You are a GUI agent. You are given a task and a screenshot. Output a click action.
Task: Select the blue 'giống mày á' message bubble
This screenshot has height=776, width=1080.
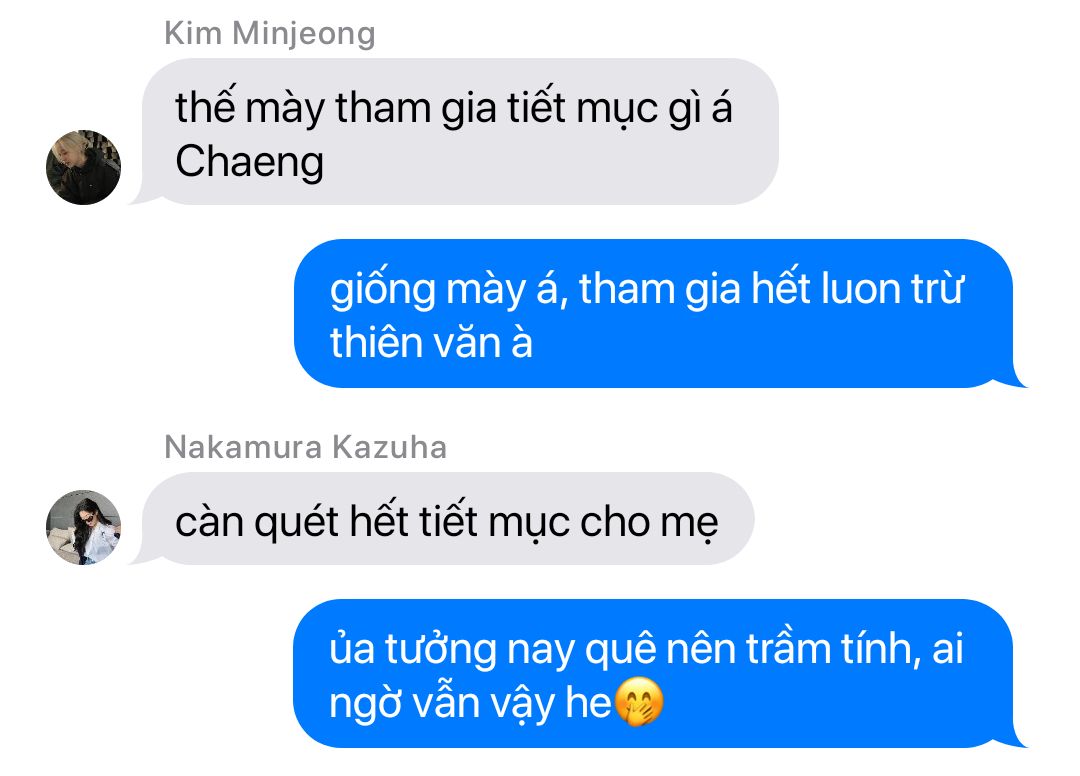coord(654,313)
